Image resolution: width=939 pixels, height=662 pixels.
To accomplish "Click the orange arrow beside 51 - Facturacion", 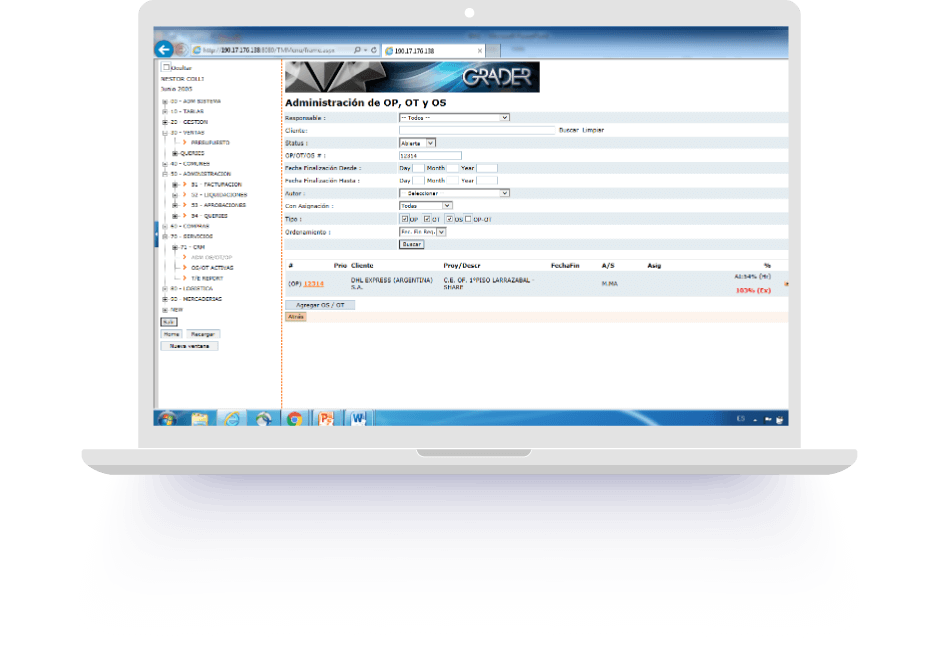I will pyautogui.click(x=184, y=184).
